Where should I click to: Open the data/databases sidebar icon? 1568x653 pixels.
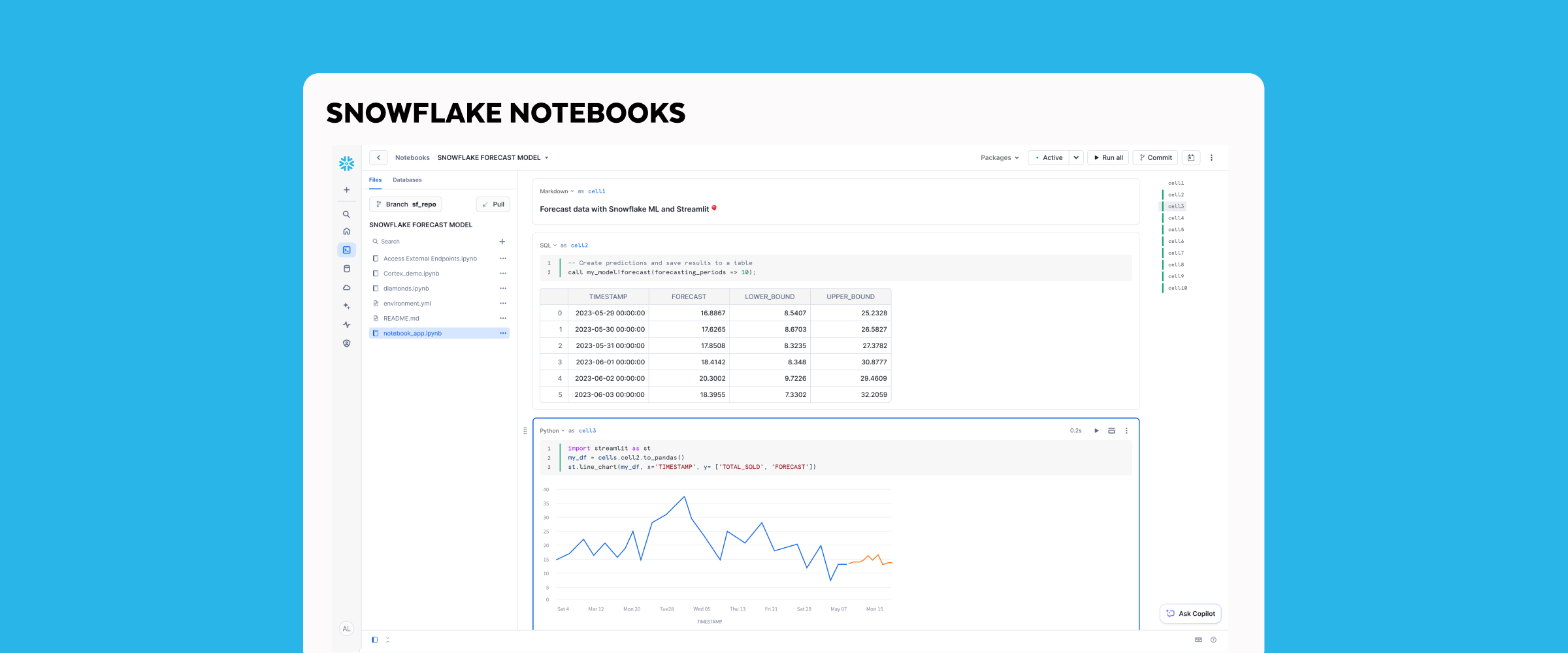coord(346,268)
